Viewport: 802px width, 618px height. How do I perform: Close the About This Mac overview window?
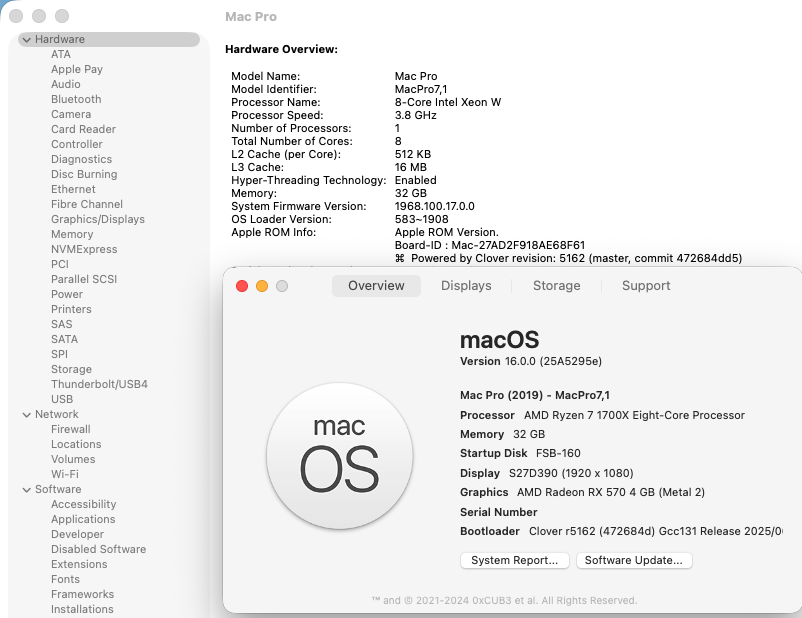[242, 286]
